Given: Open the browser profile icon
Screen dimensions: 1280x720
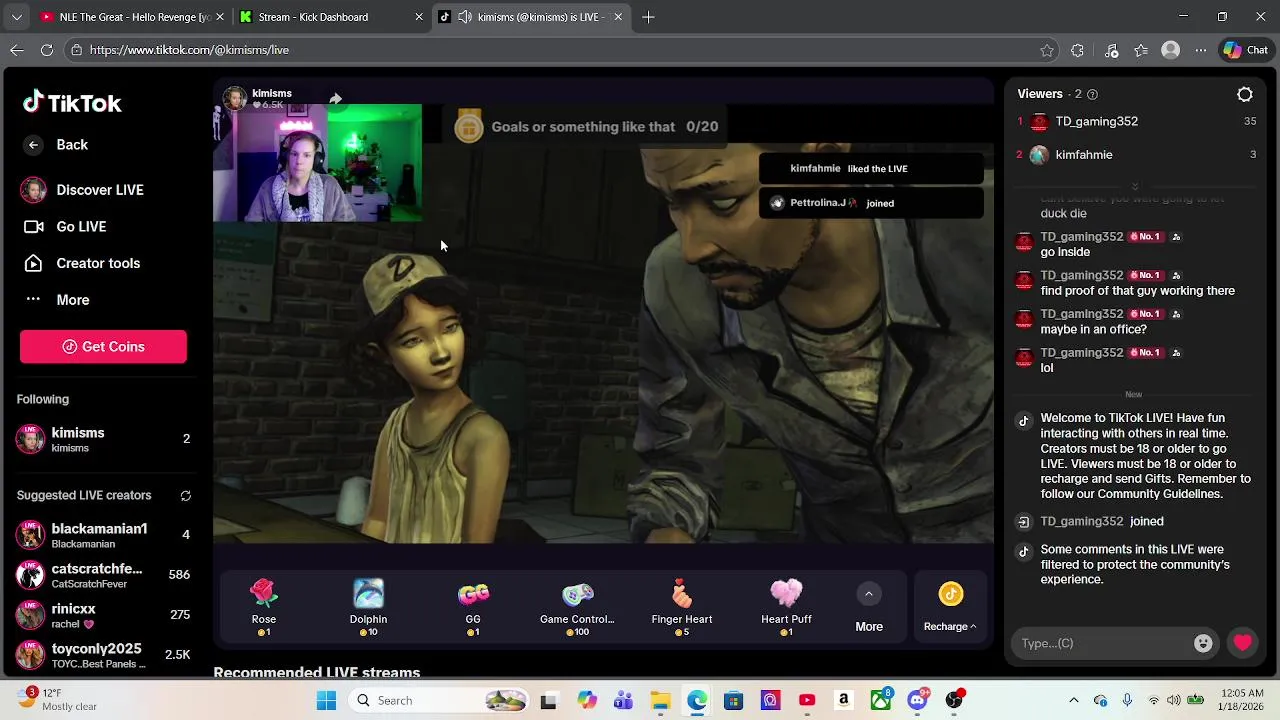Looking at the screenshot, I should click(x=1171, y=50).
